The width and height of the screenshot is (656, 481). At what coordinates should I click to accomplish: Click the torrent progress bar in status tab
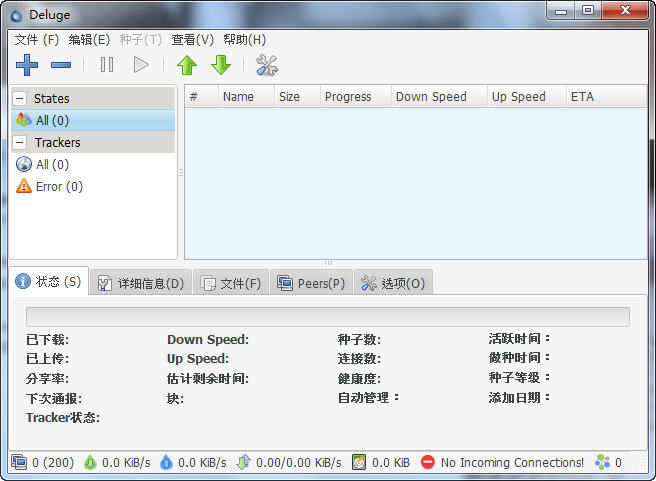(x=328, y=317)
